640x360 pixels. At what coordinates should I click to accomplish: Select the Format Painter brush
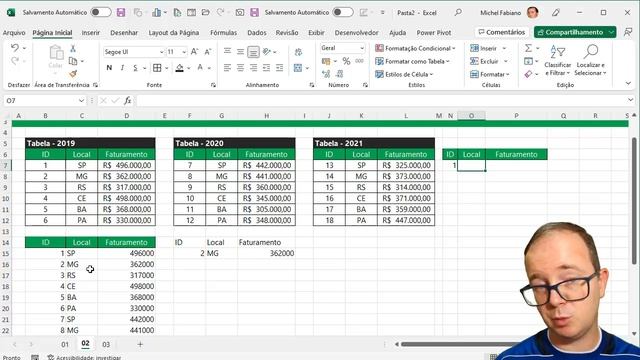tap(73, 74)
